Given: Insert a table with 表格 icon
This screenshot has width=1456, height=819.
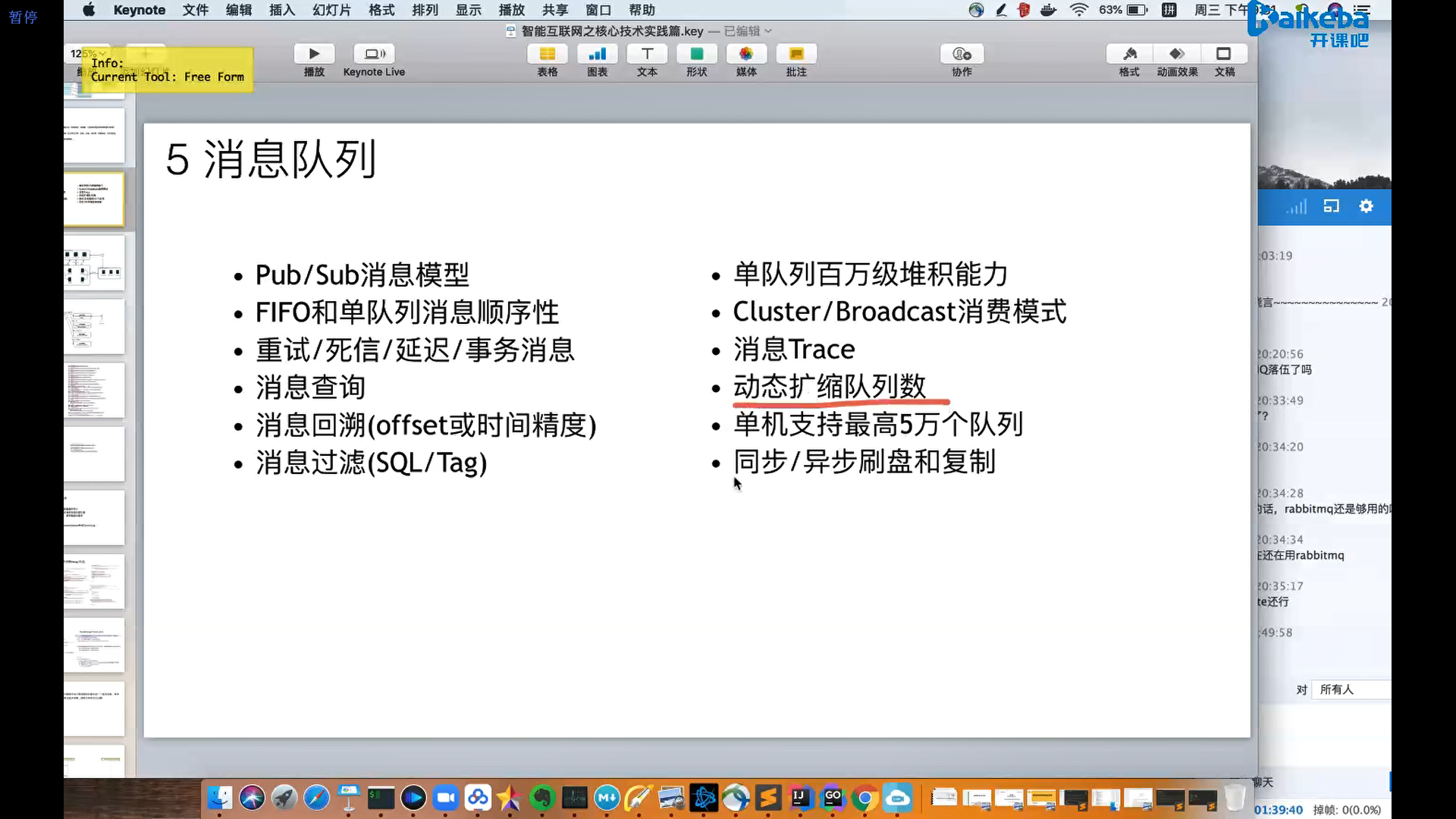Looking at the screenshot, I should click(547, 54).
